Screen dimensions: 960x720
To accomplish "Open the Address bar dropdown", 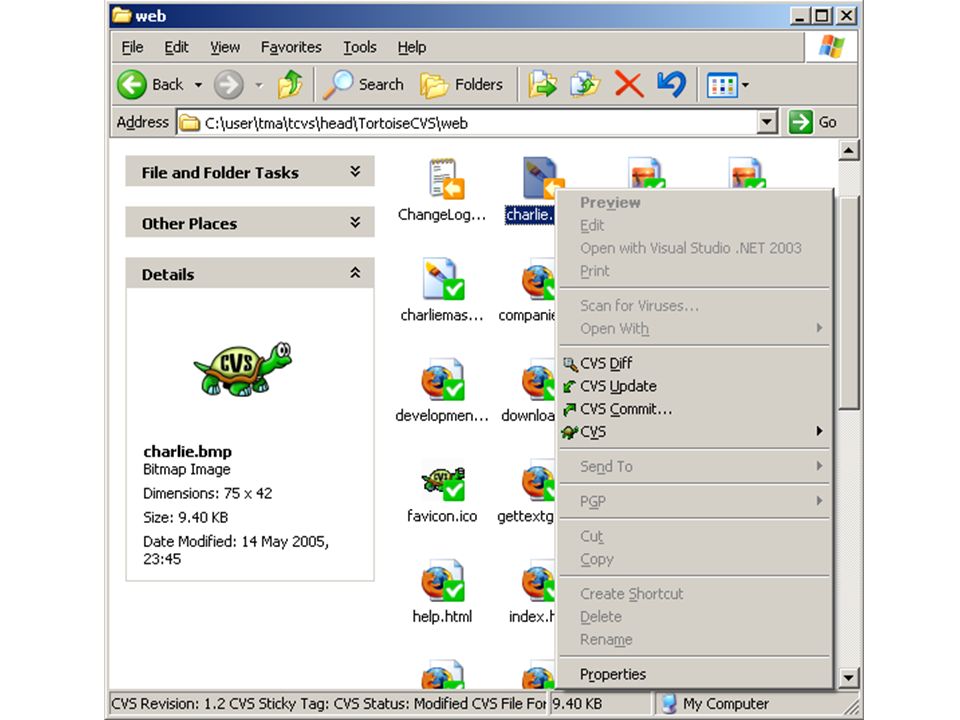I will point(767,122).
